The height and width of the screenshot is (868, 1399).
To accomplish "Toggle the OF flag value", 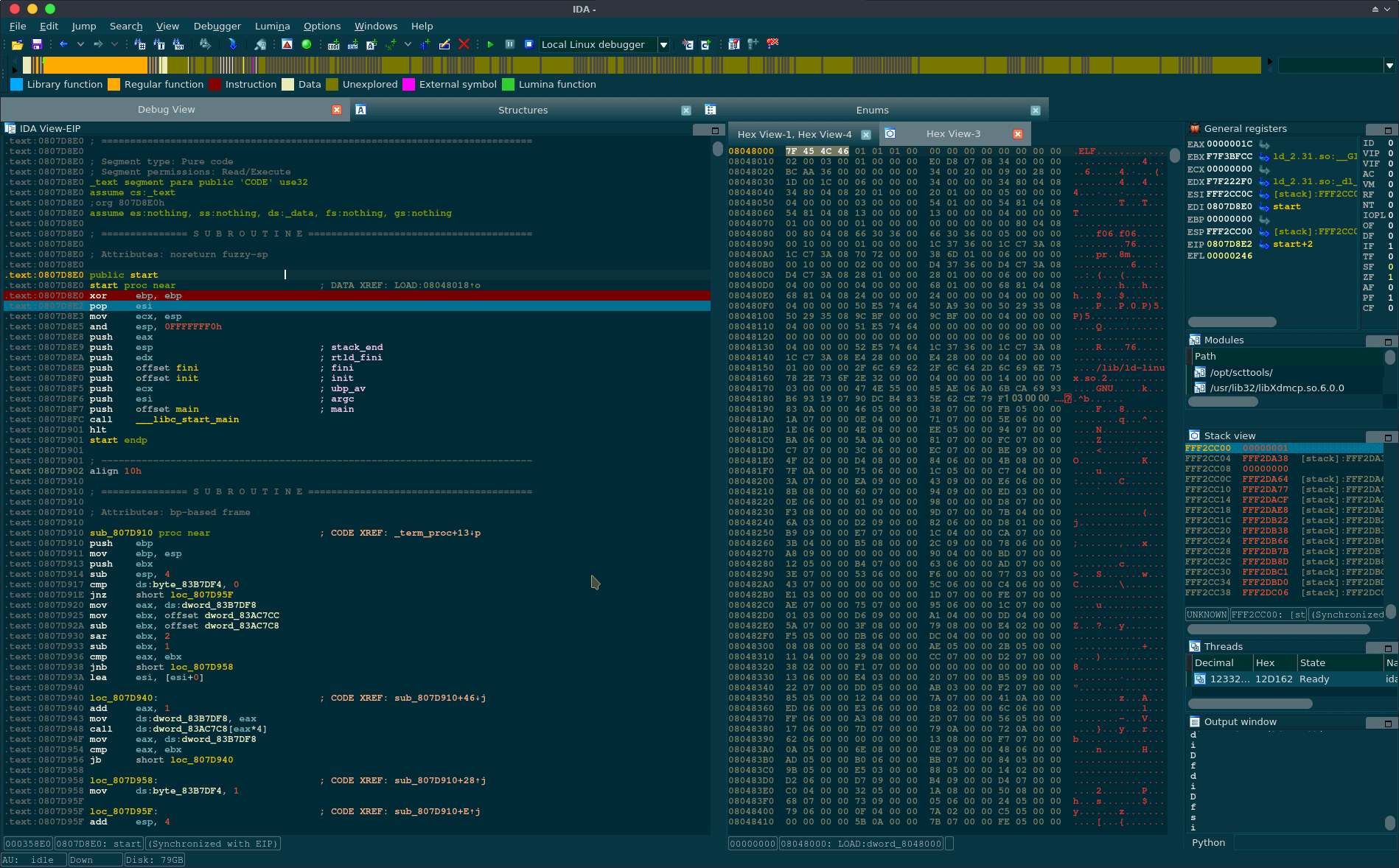I will tap(1391, 225).
